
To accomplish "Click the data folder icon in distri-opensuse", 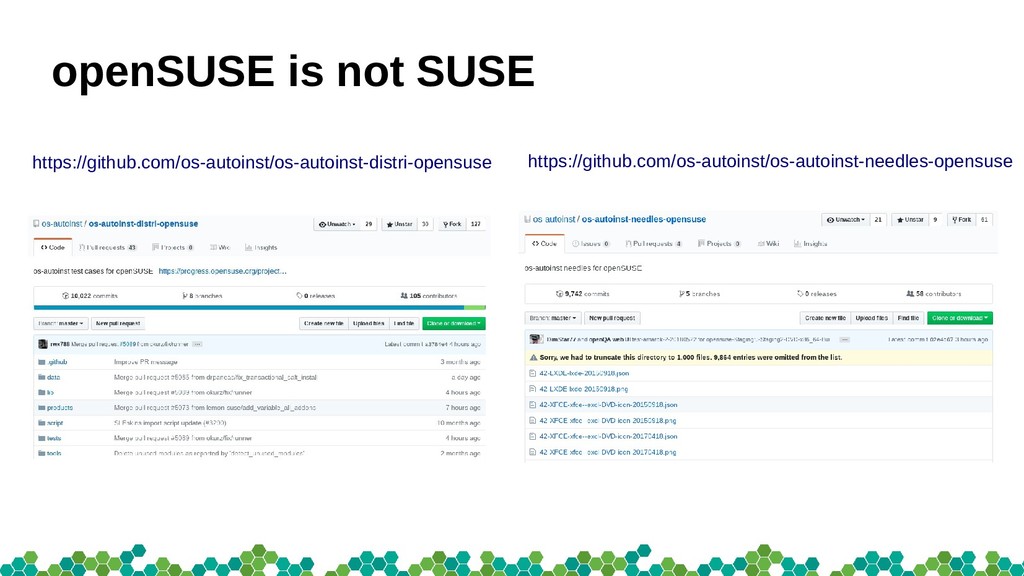I will point(42,377).
